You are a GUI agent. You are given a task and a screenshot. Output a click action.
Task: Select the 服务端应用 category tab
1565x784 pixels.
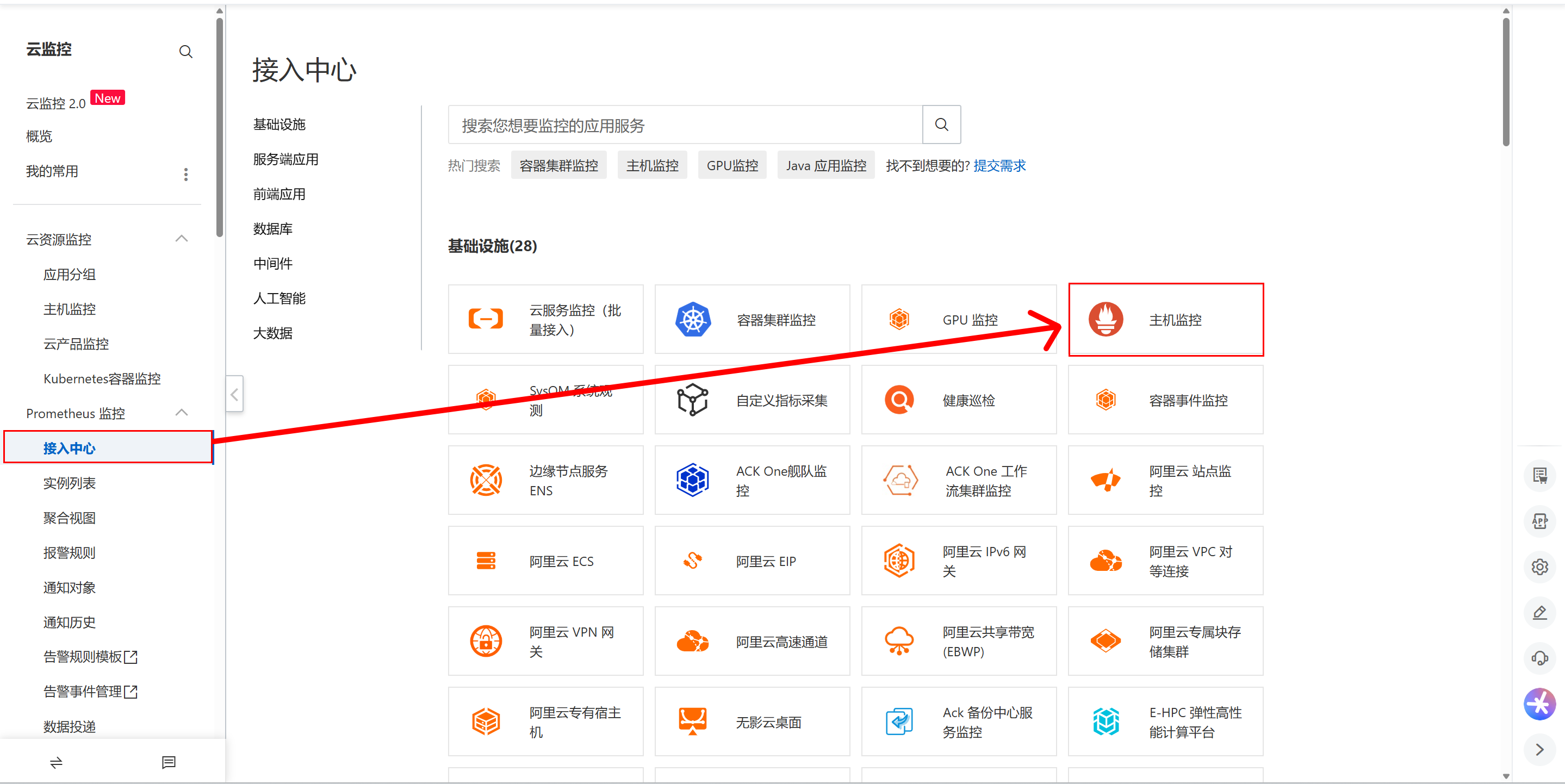point(285,159)
